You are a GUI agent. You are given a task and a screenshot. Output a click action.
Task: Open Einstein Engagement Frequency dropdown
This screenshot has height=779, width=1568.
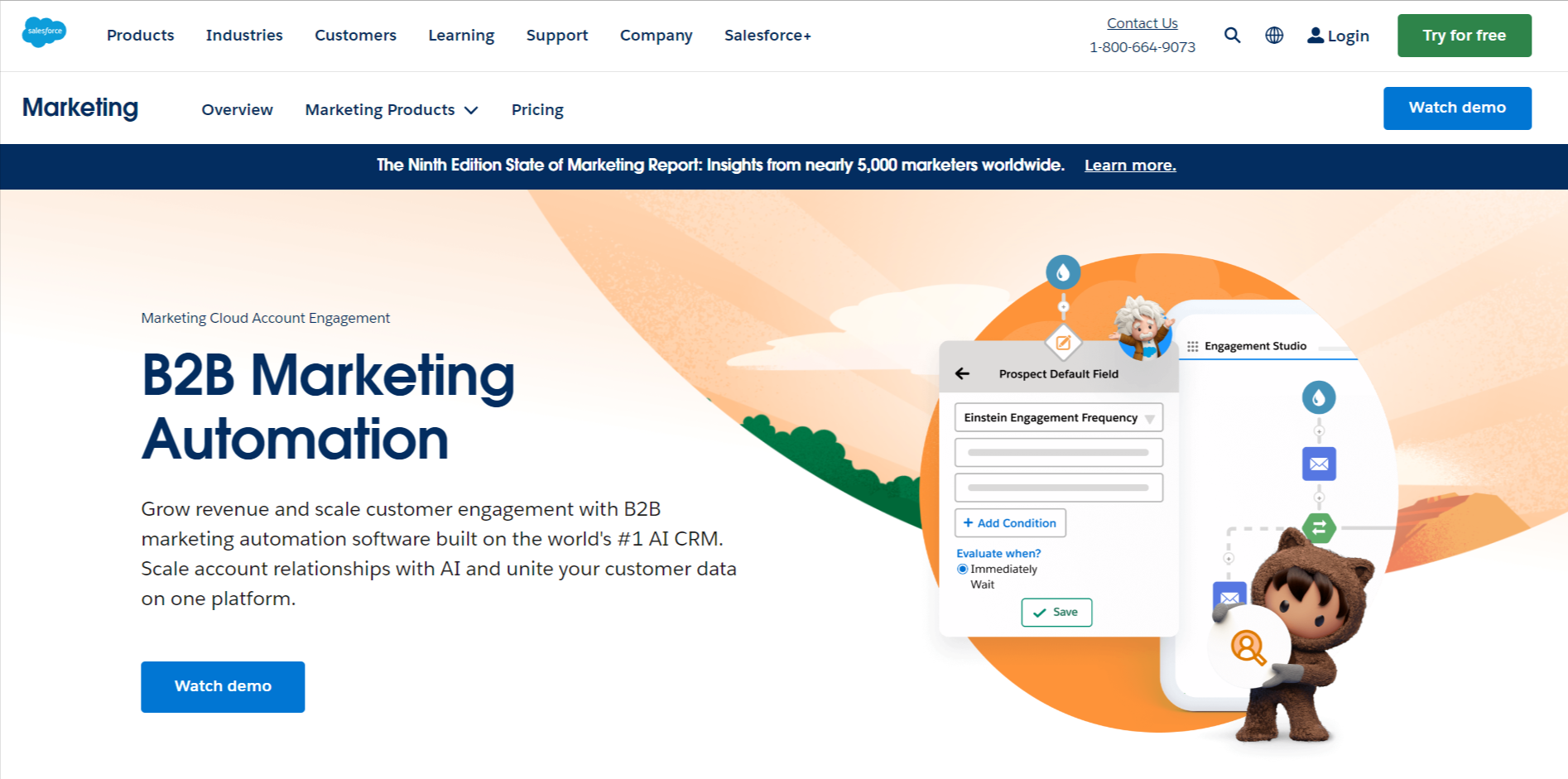[1058, 417]
